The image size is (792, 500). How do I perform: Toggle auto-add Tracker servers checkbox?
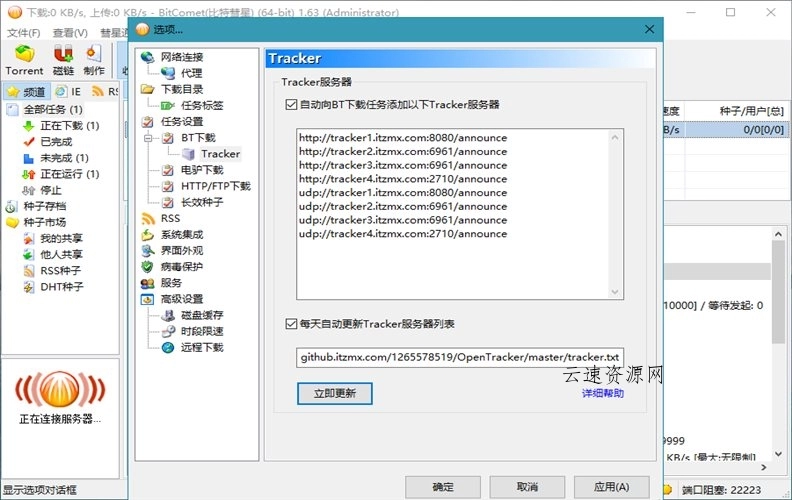pos(291,105)
